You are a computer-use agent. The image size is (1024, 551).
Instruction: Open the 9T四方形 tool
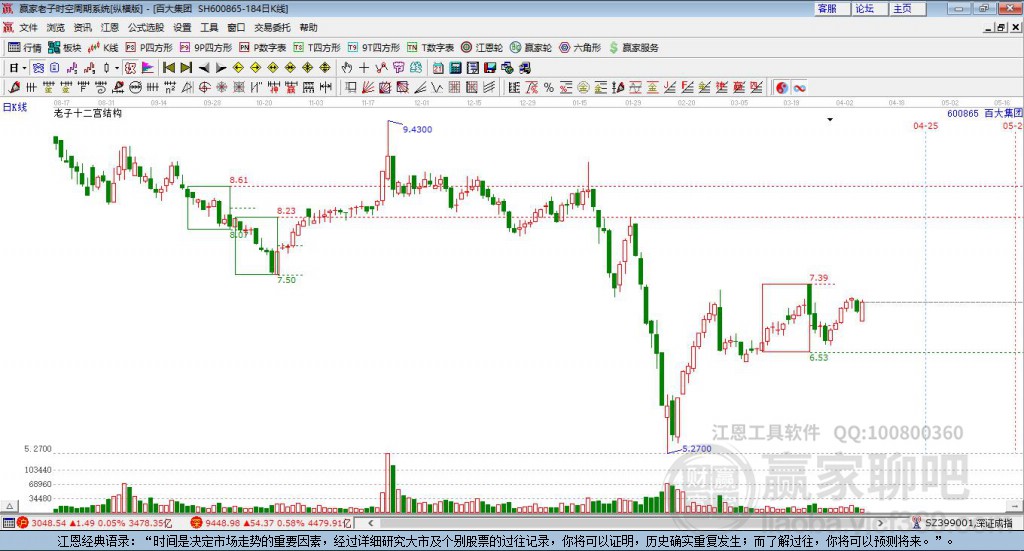(374, 48)
